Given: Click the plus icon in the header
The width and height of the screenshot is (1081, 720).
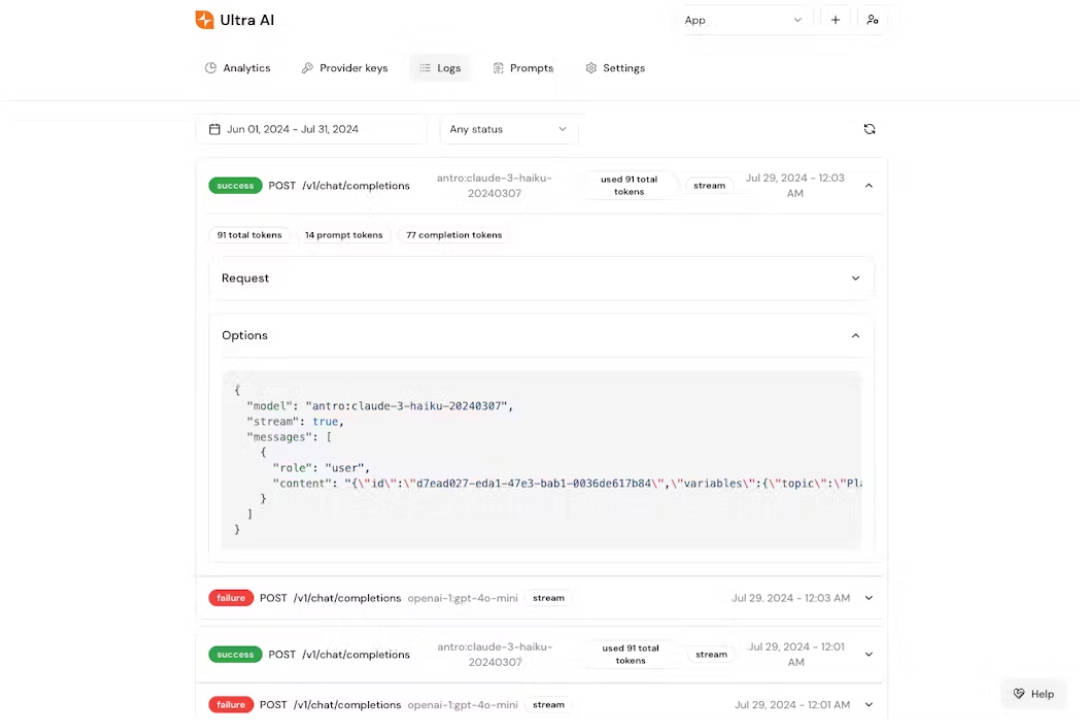Looking at the screenshot, I should click(835, 20).
